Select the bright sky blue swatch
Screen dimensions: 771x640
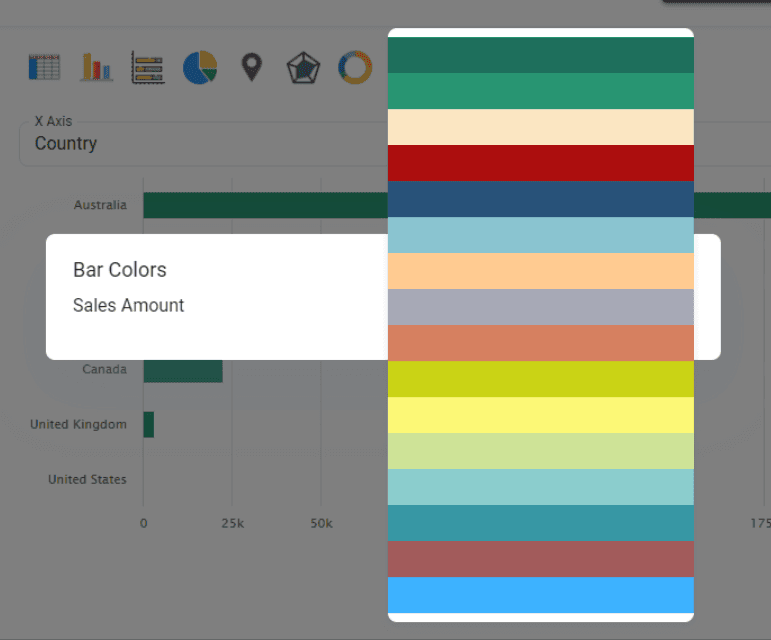tap(540, 595)
